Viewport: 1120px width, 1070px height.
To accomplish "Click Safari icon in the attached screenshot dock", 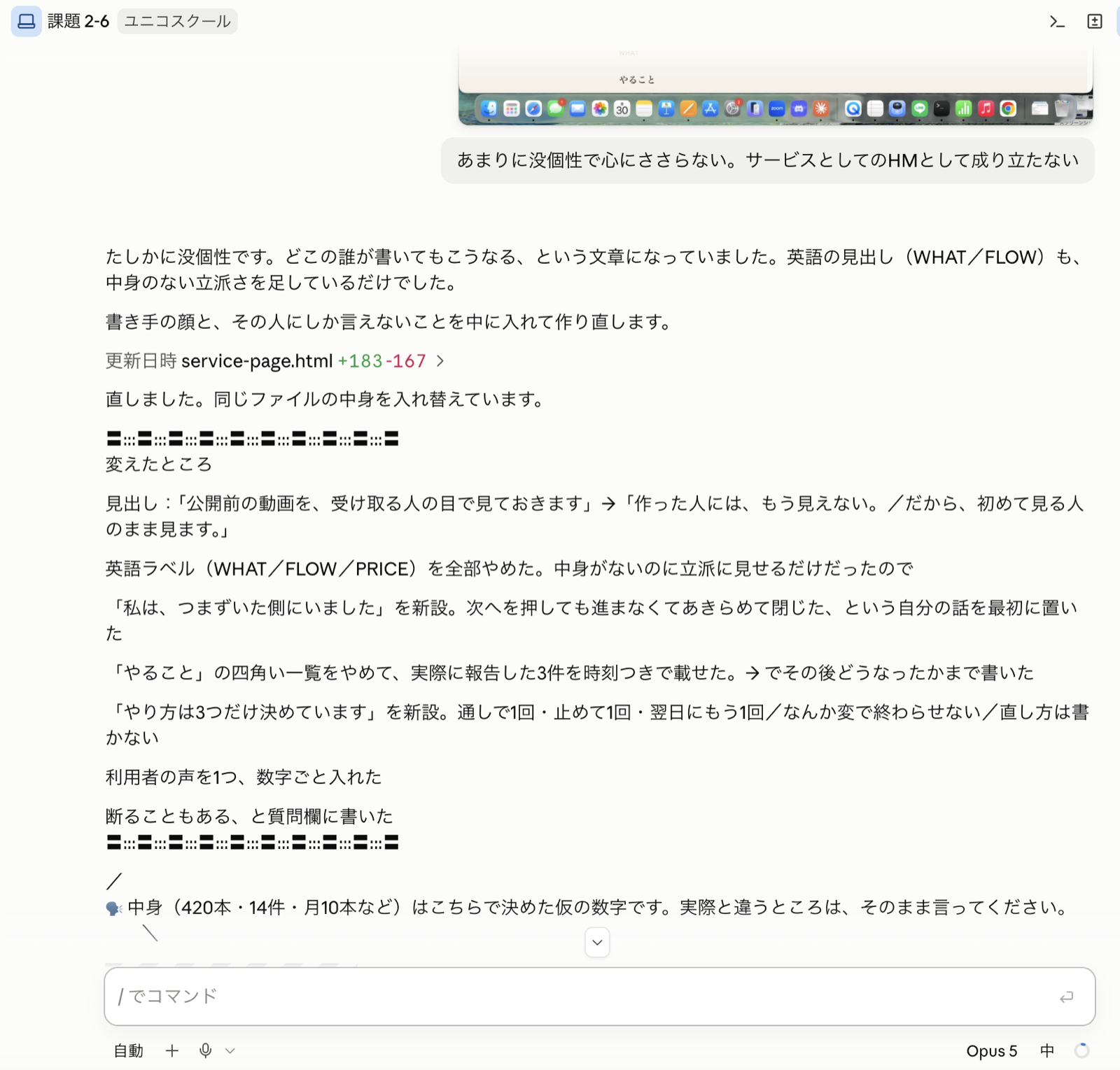I will click(533, 108).
